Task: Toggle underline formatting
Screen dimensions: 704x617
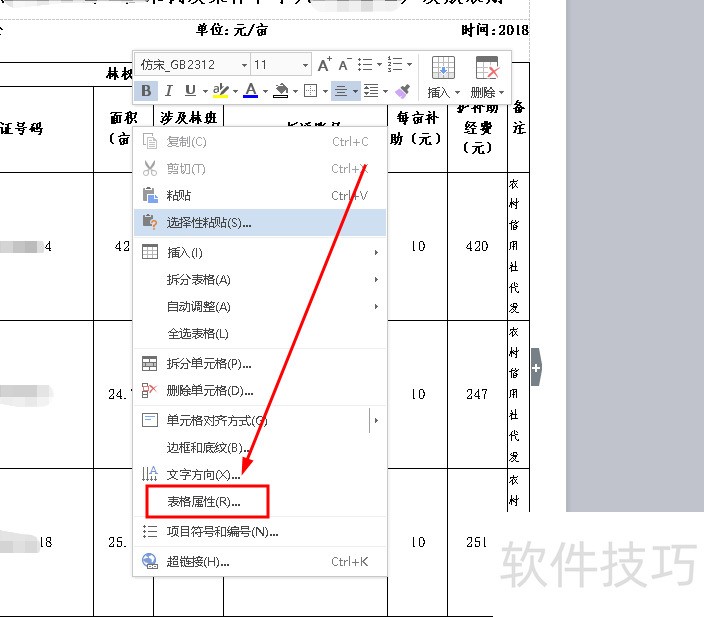Action: tap(190, 91)
